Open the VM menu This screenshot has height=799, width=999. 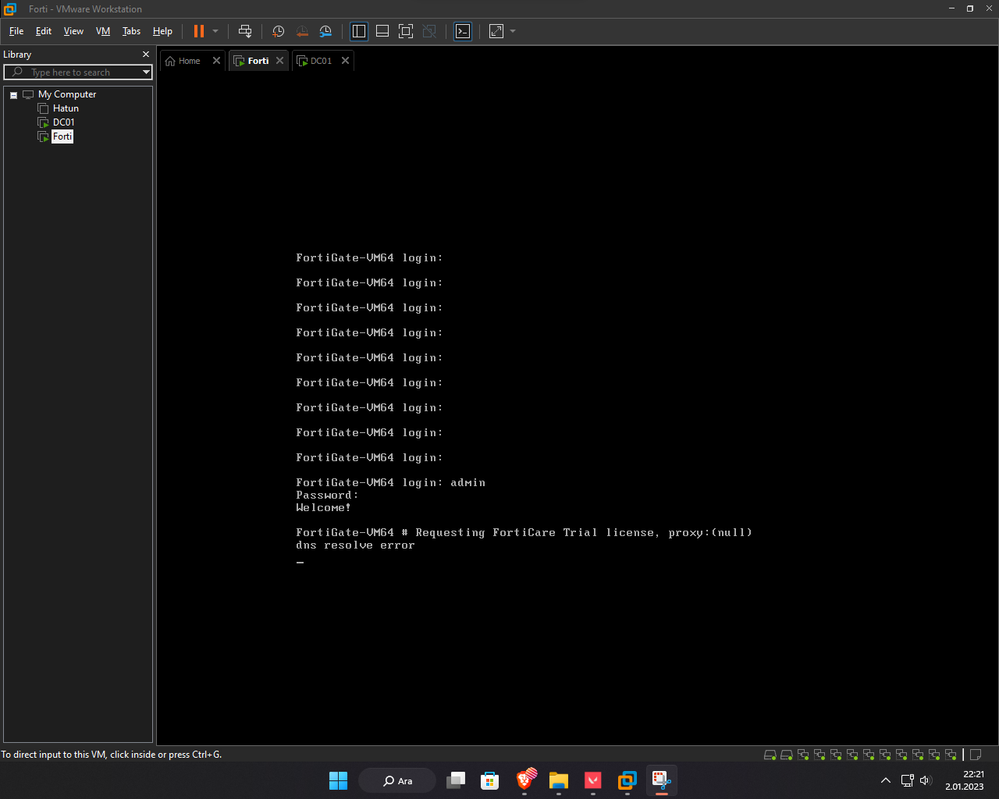pos(103,31)
